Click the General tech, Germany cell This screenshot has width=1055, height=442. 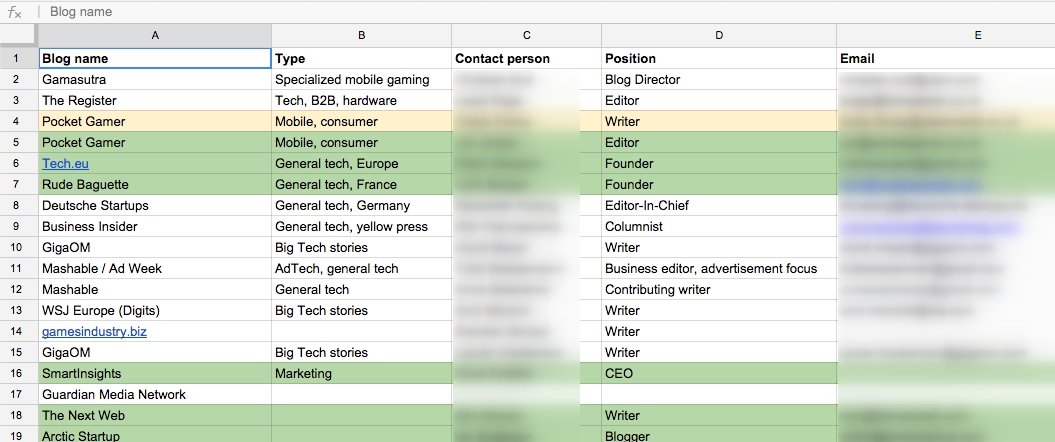(x=361, y=205)
